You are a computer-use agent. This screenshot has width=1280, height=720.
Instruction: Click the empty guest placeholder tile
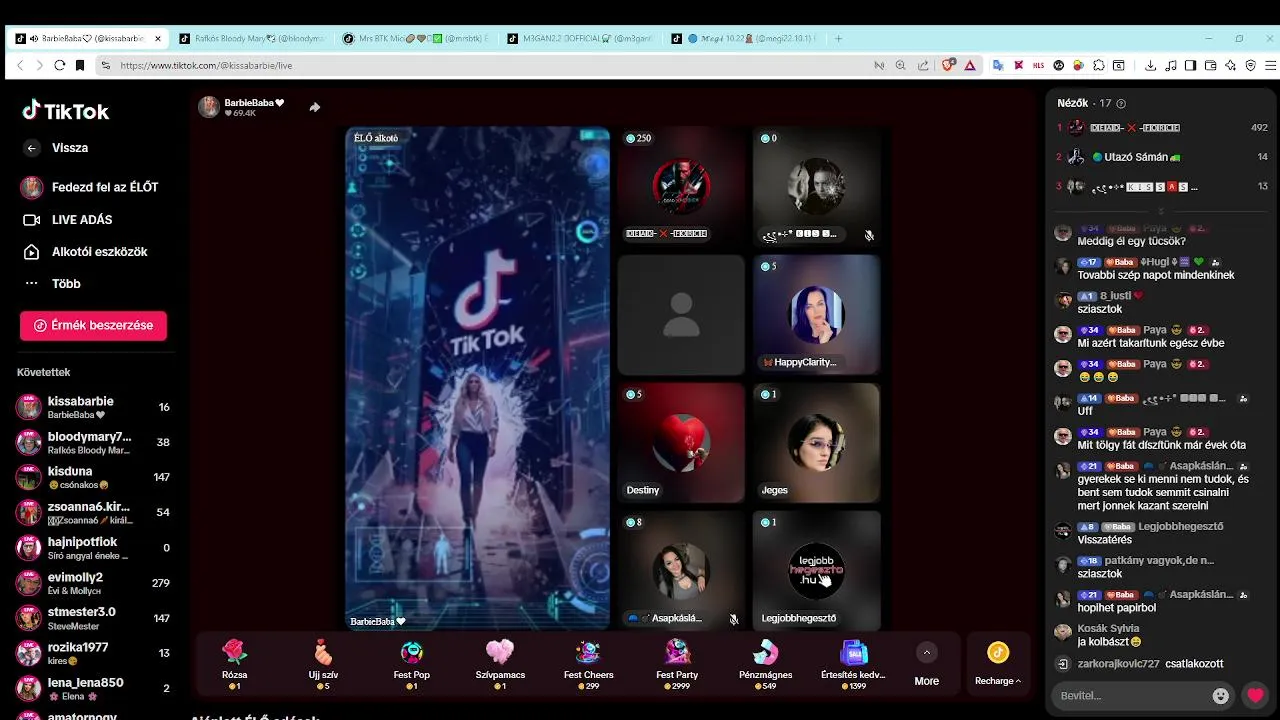pyautogui.click(x=680, y=314)
